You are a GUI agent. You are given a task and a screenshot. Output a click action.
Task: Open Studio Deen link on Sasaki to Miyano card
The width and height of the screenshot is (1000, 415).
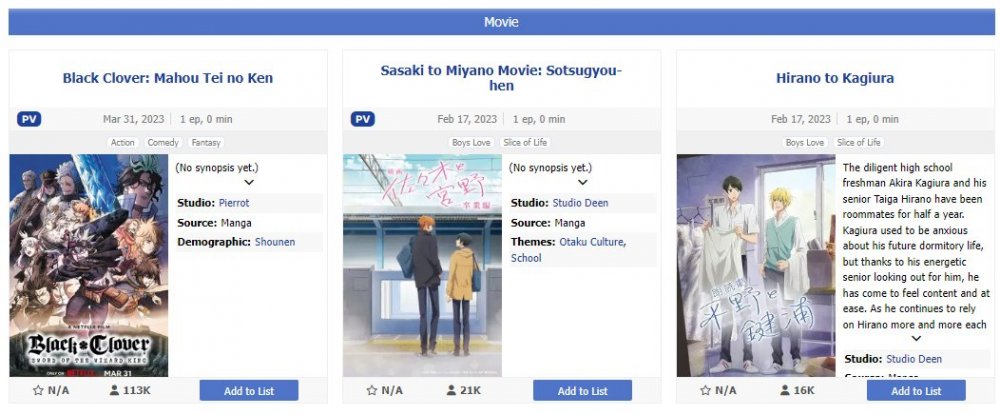pos(580,203)
